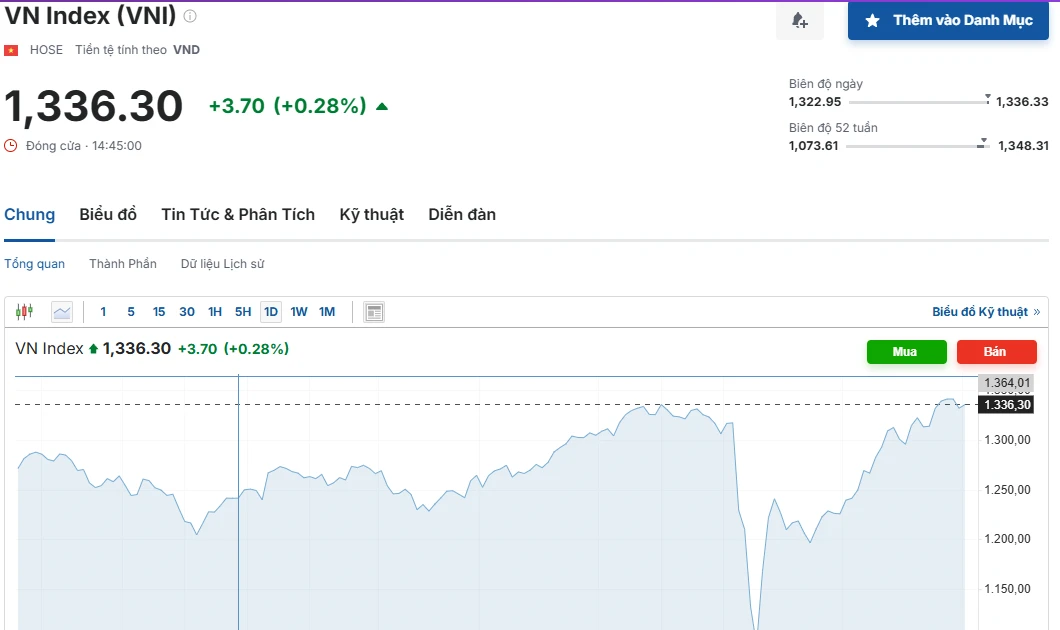The width and height of the screenshot is (1060, 630).
Task: Select the 15 minute interval
Action: (159, 312)
